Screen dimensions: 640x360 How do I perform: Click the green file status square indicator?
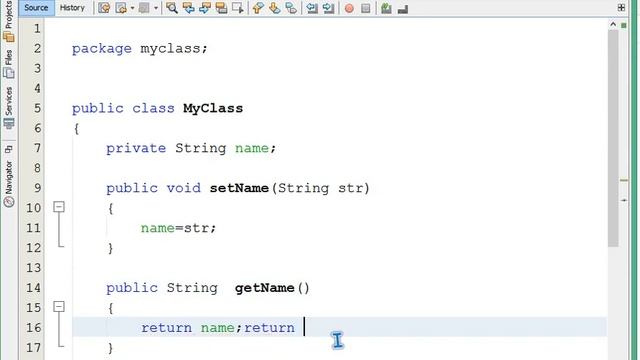(624, 25)
